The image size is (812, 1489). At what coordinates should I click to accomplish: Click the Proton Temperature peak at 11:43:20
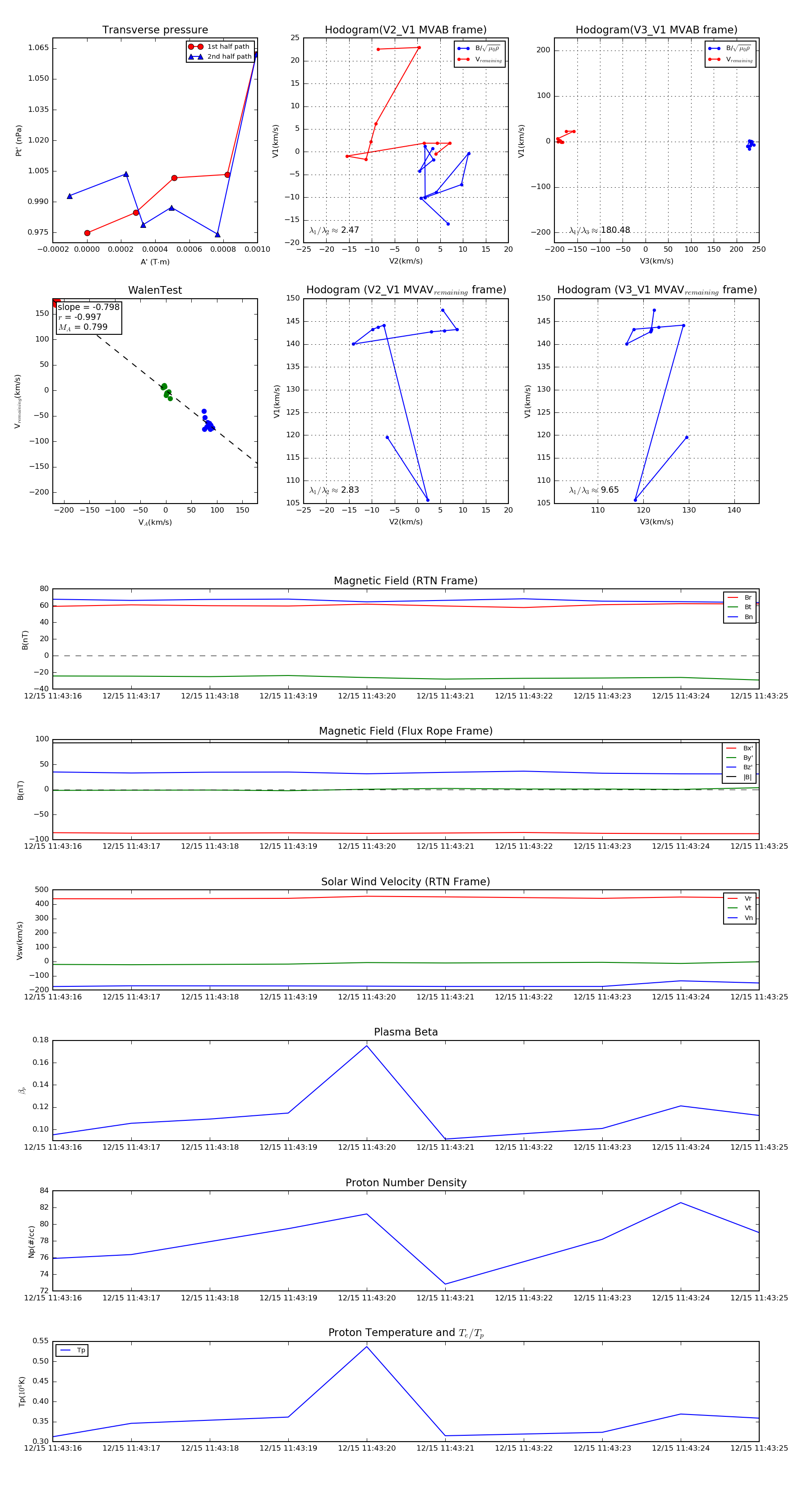pyautogui.click(x=366, y=1347)
